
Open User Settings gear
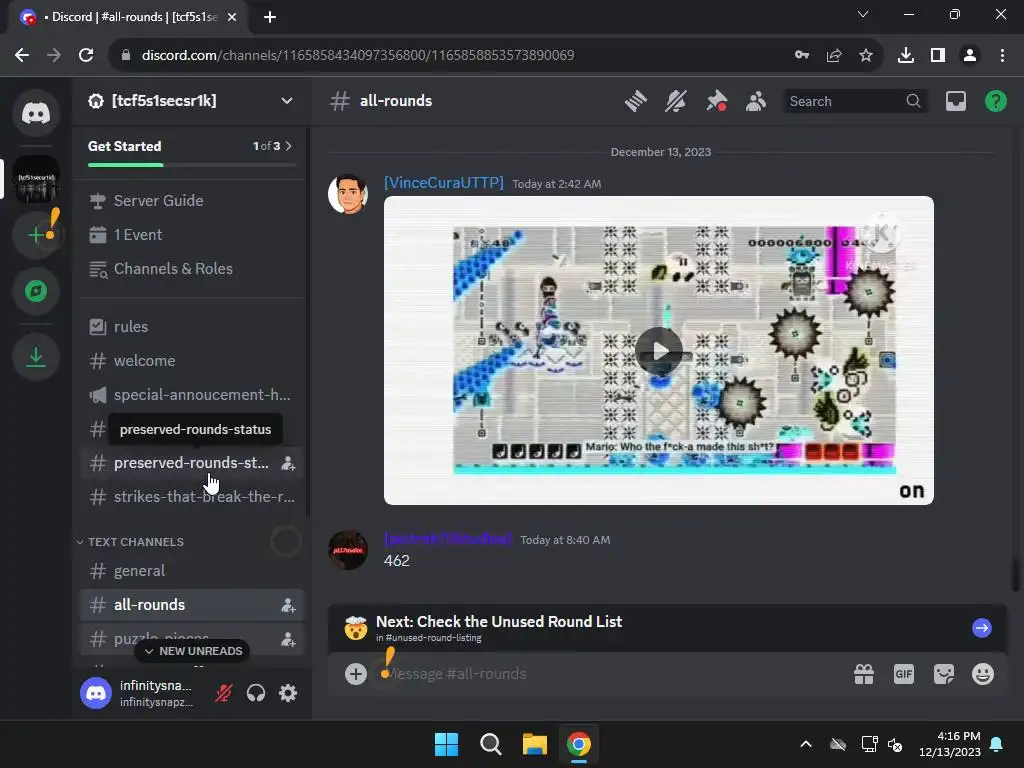pyautogui.click(x=288, y=693)
